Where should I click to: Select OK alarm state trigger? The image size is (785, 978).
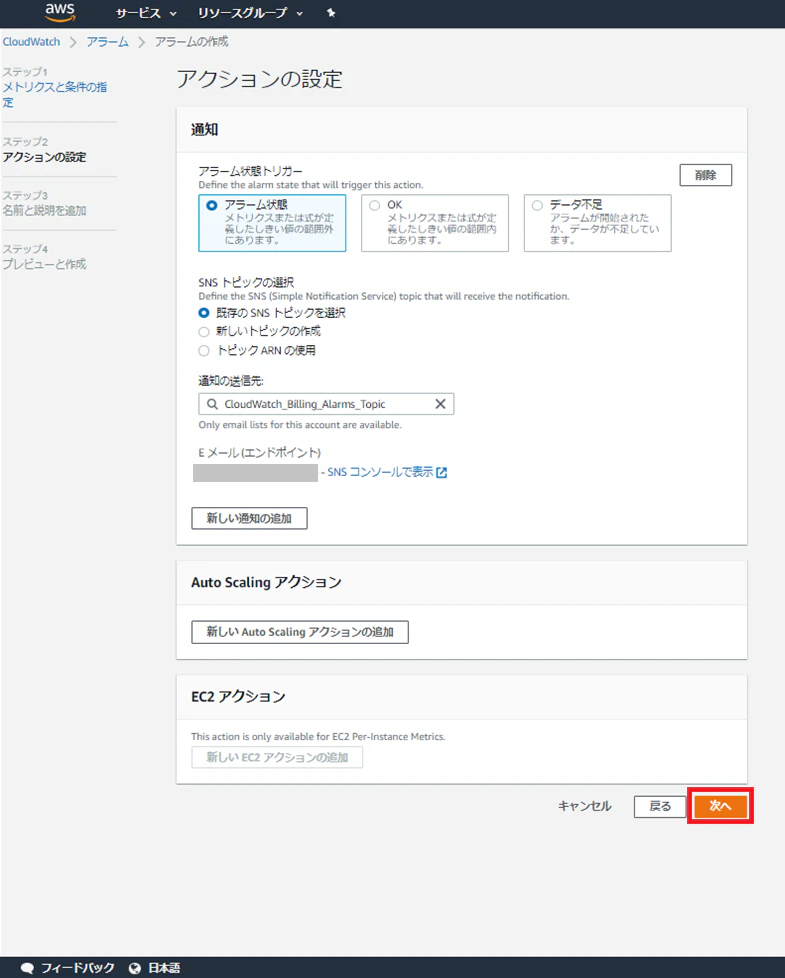pyautogui.click(x=435, y=223)
